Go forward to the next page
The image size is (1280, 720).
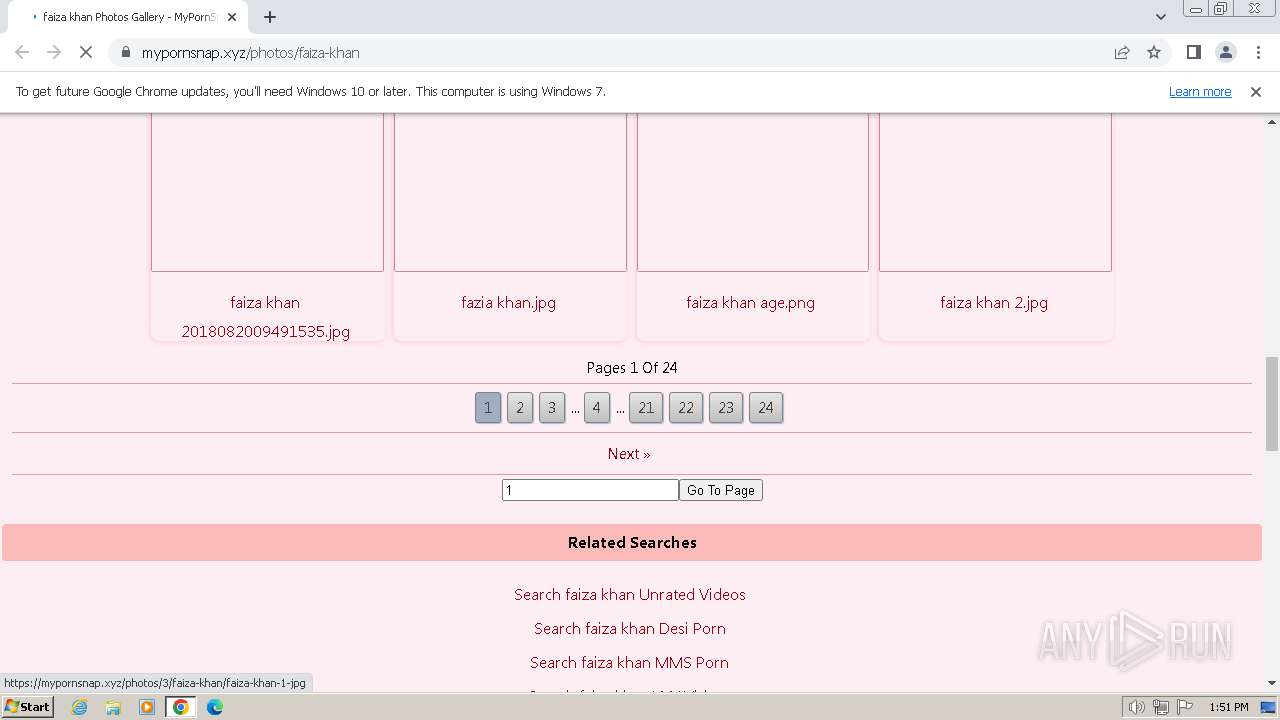(54, 53)
